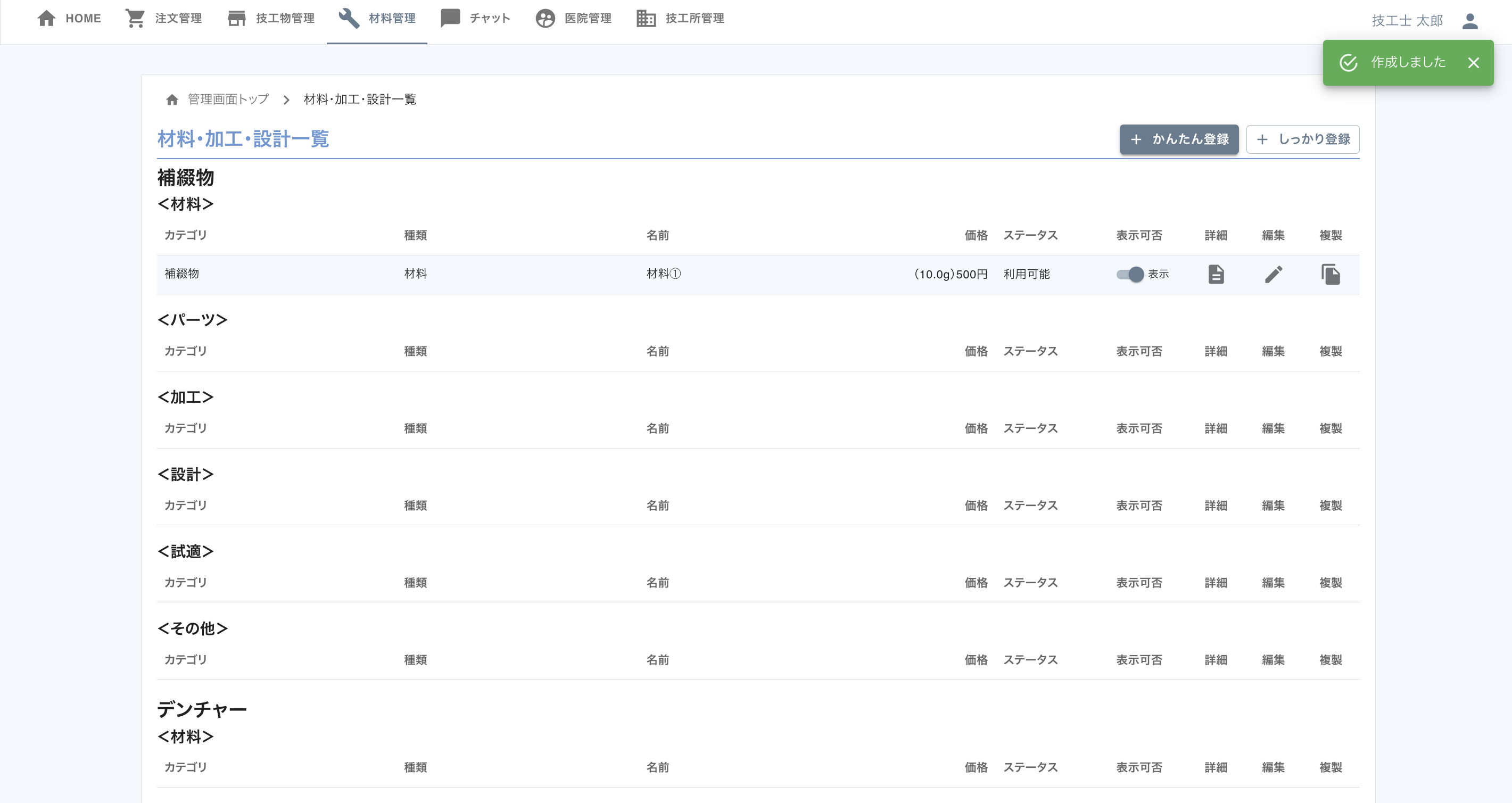Click the チャット speech bubble icon
The width and height of the screenshot is (1512, 803).
point(450,18)
